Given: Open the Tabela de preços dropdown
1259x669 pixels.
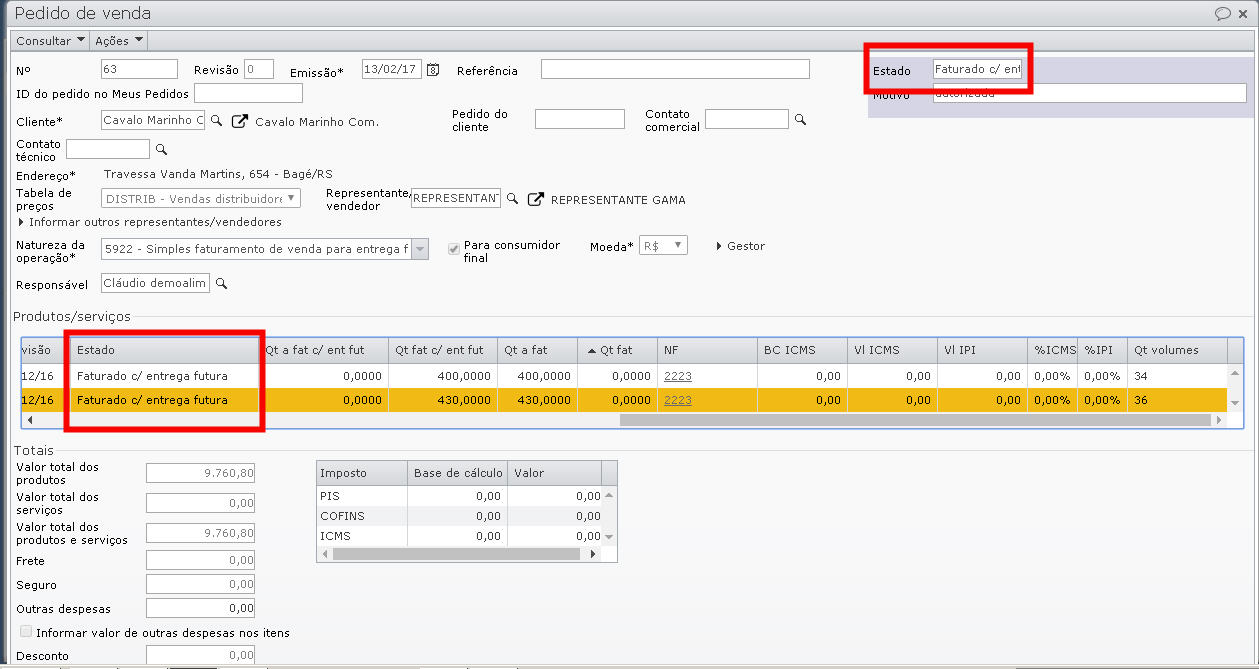Looking at the screenshot, I should [292, 199].
